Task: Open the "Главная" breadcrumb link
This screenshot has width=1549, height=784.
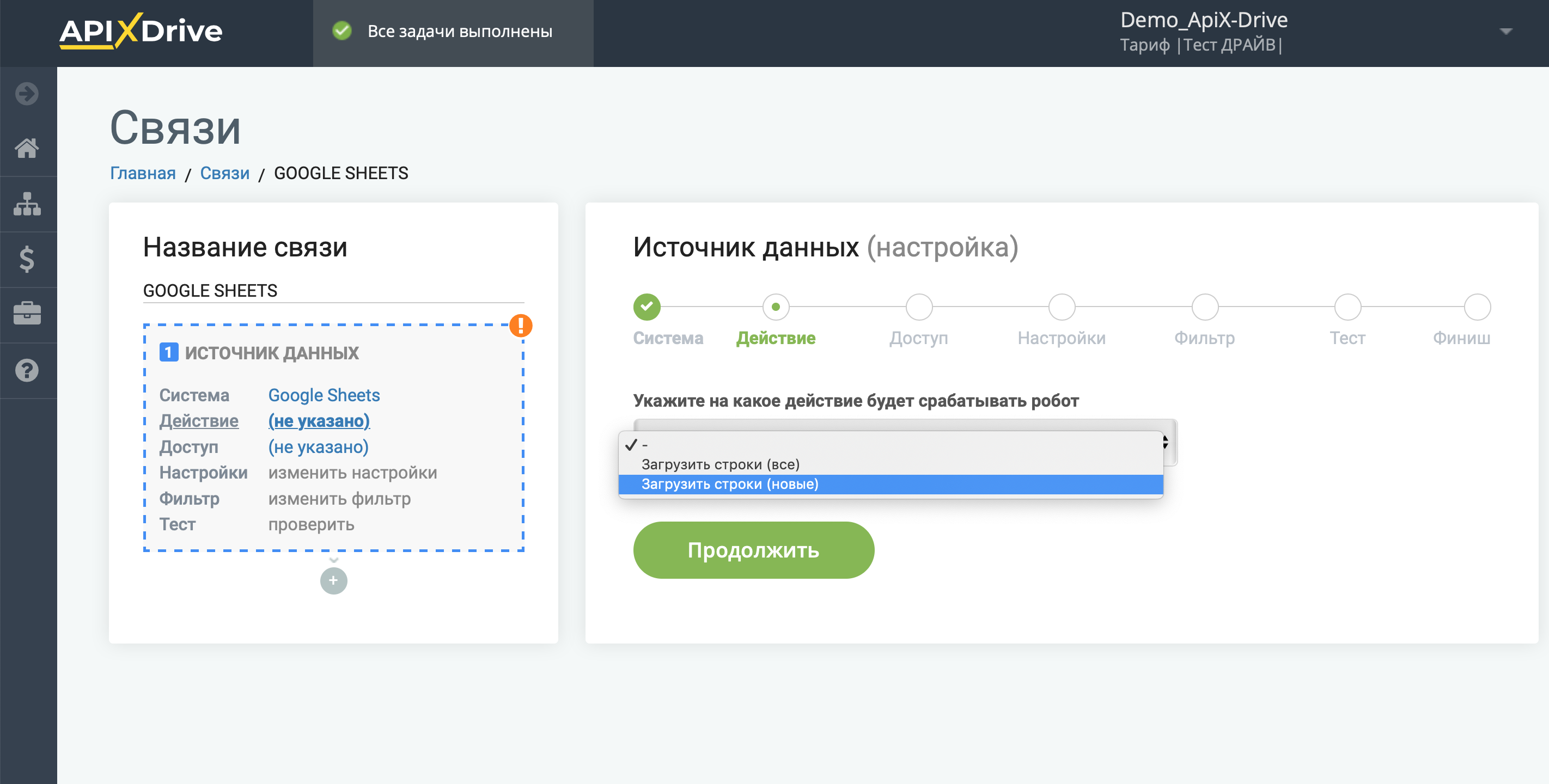Action: [x=143, y=173]
